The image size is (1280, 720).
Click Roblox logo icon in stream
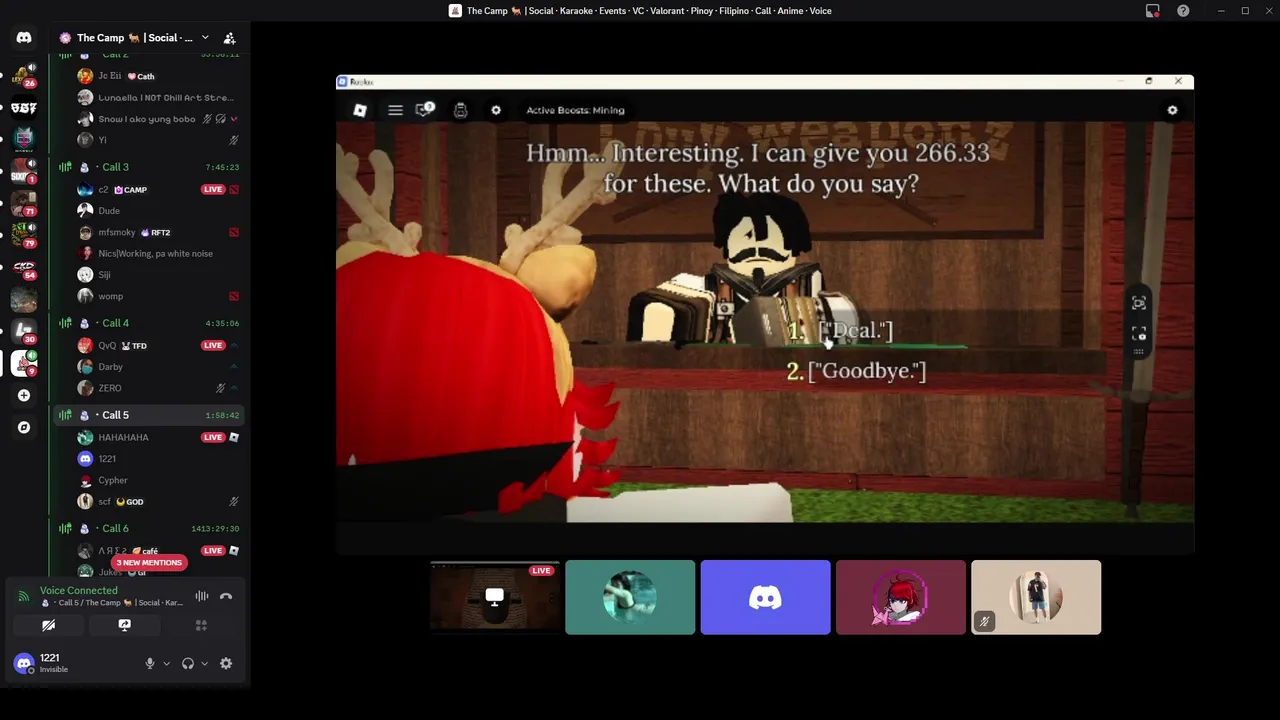(x=360, y=110)
